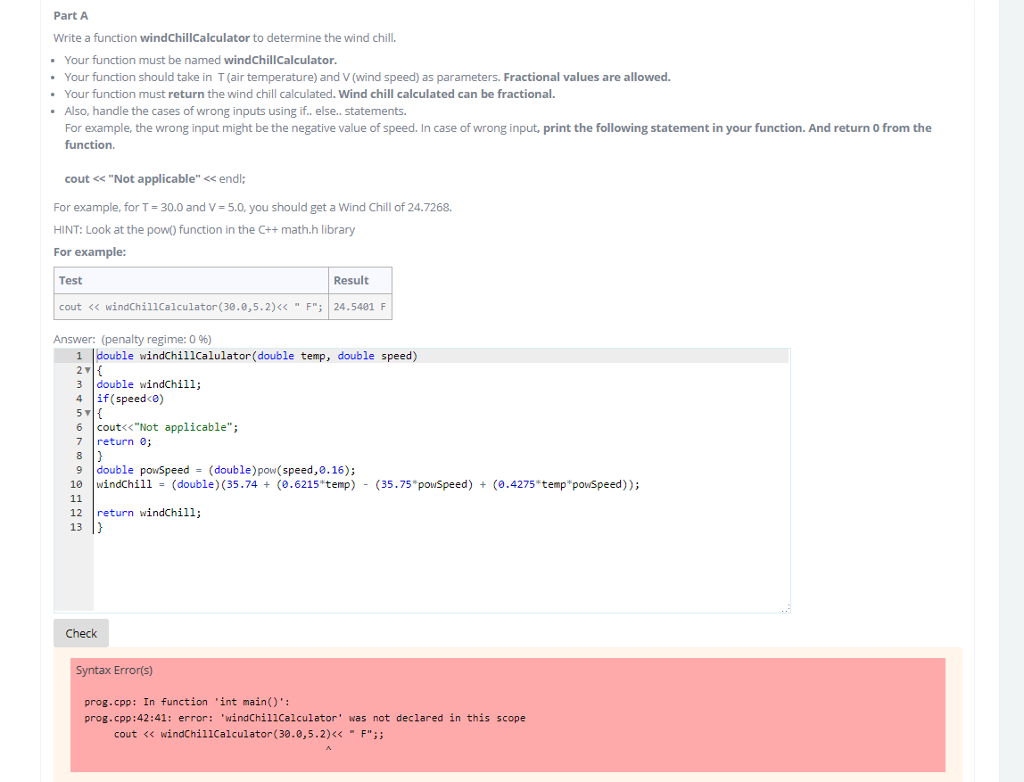Click the return windChill statement on line 12
1024x782 pixels.
(x=150, y=512)
